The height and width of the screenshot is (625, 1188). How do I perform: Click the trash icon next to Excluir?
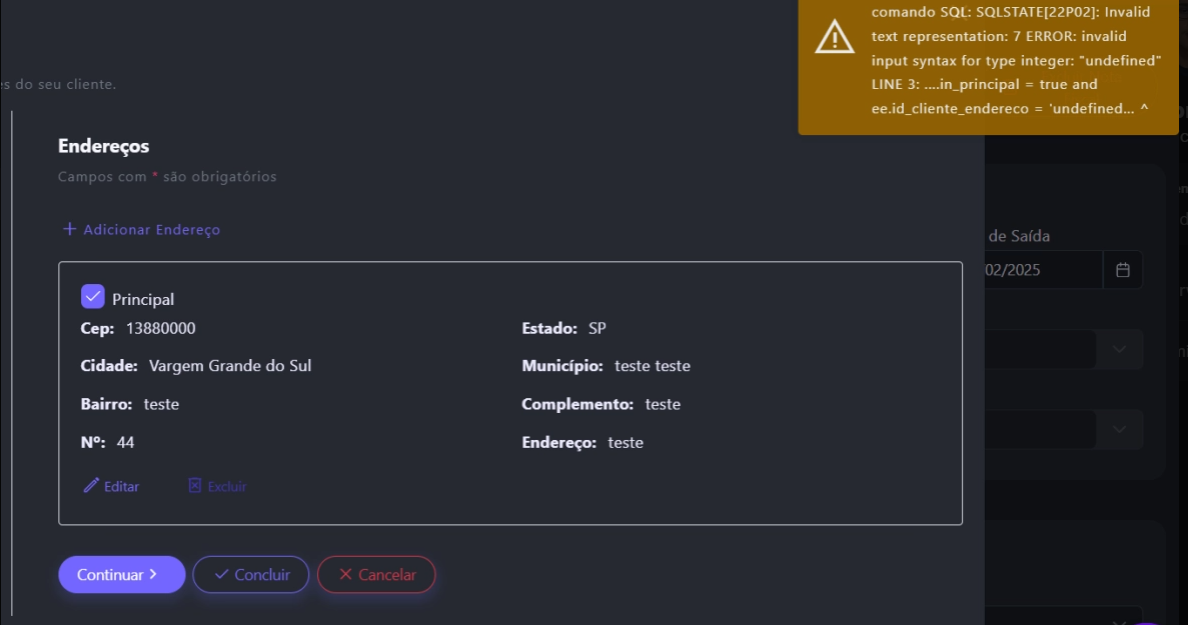[195, 486]
